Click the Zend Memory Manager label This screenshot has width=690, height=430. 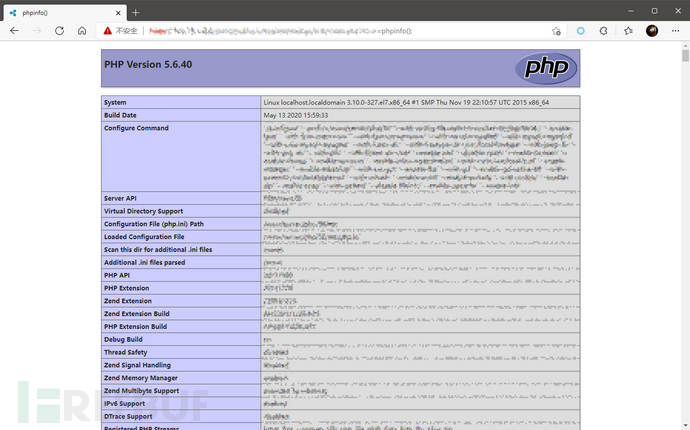coord(141,378)
